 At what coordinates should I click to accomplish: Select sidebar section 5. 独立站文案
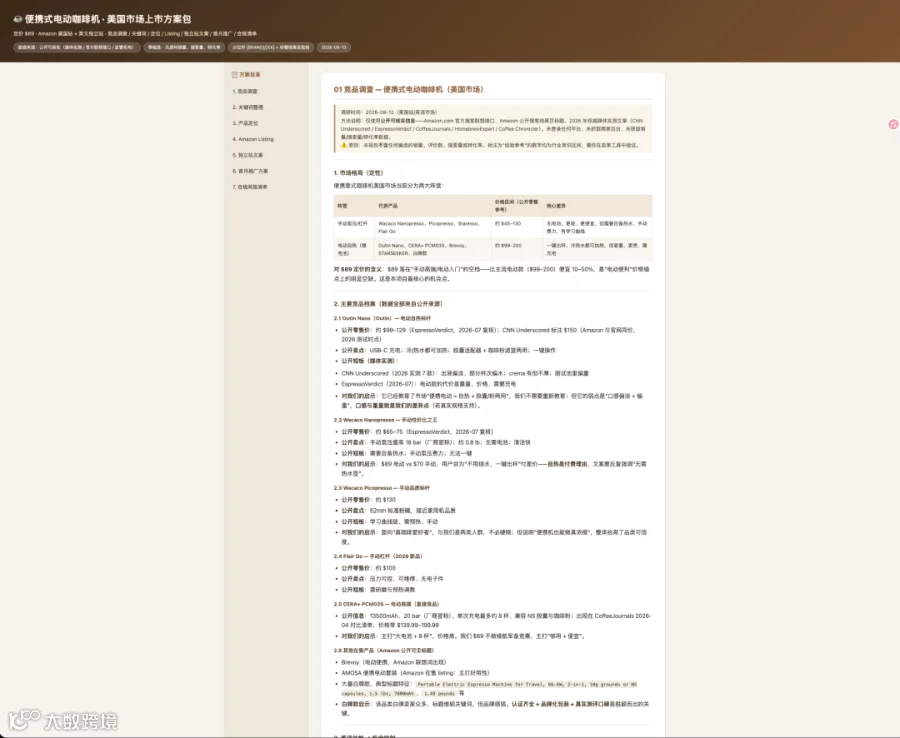click(248, 156)
